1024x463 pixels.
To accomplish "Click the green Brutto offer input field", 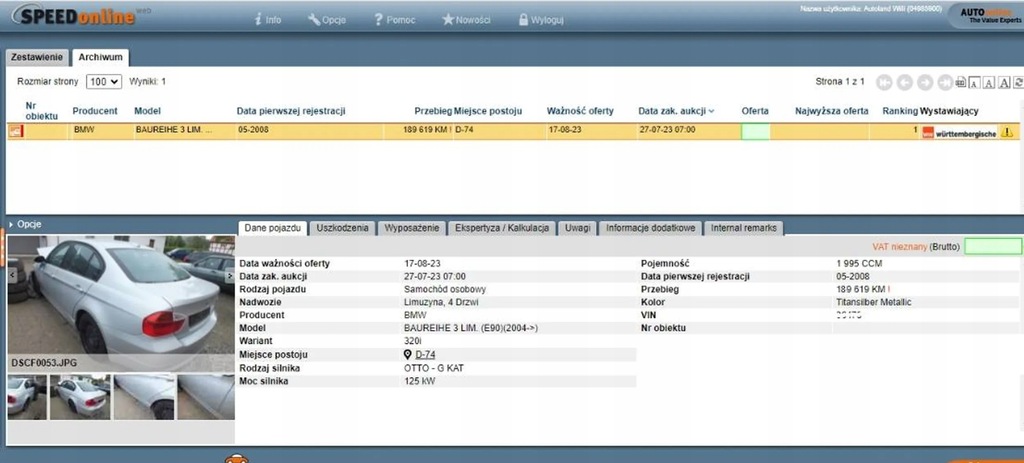I will tap(993, 246).
